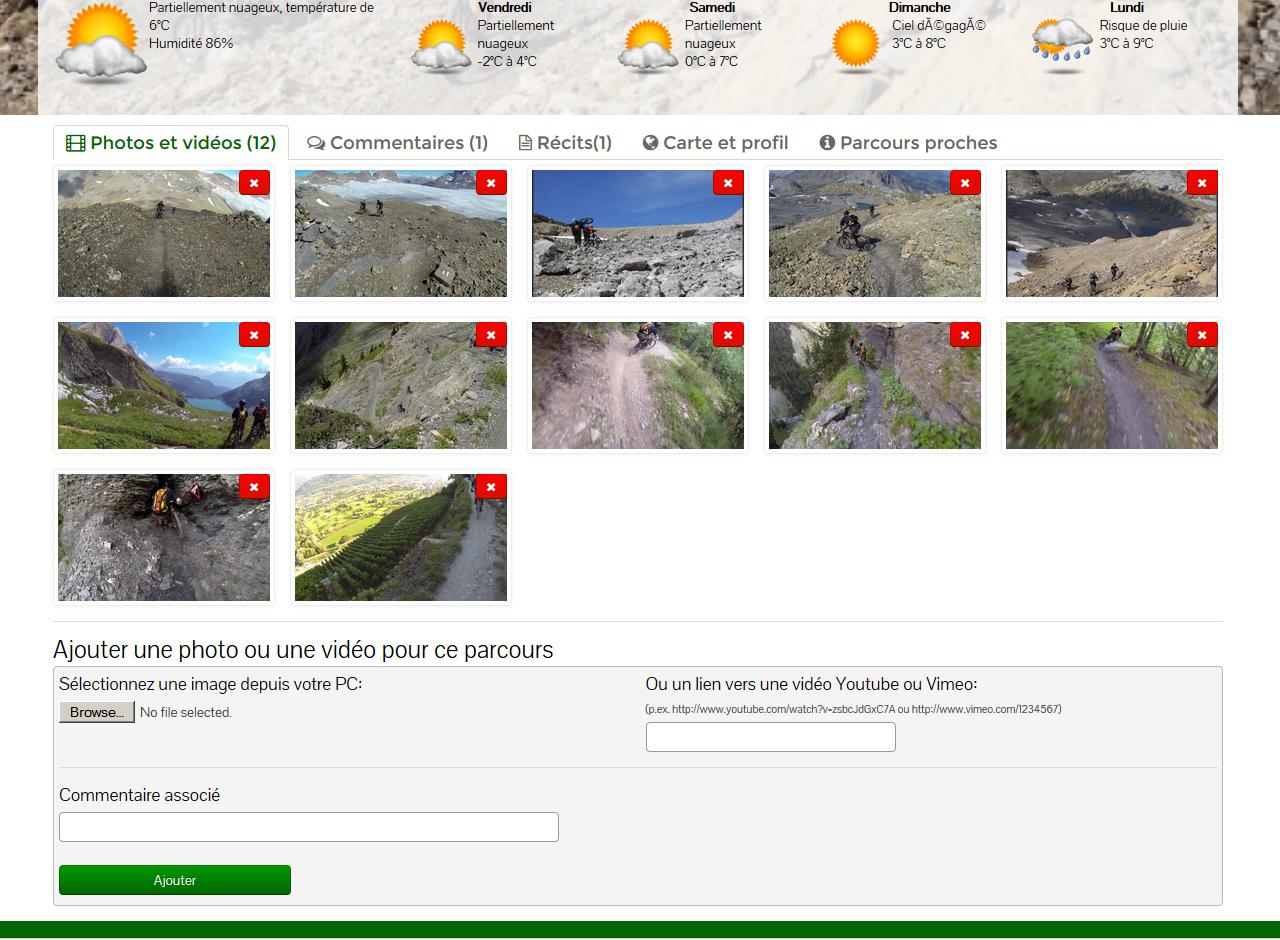Click Monday's rain risk weather icon

1062,45
